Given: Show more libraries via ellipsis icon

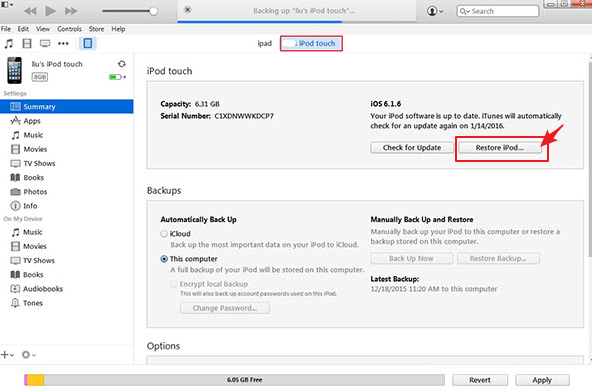Looking at the screenshot, I should tap(63, 43).
